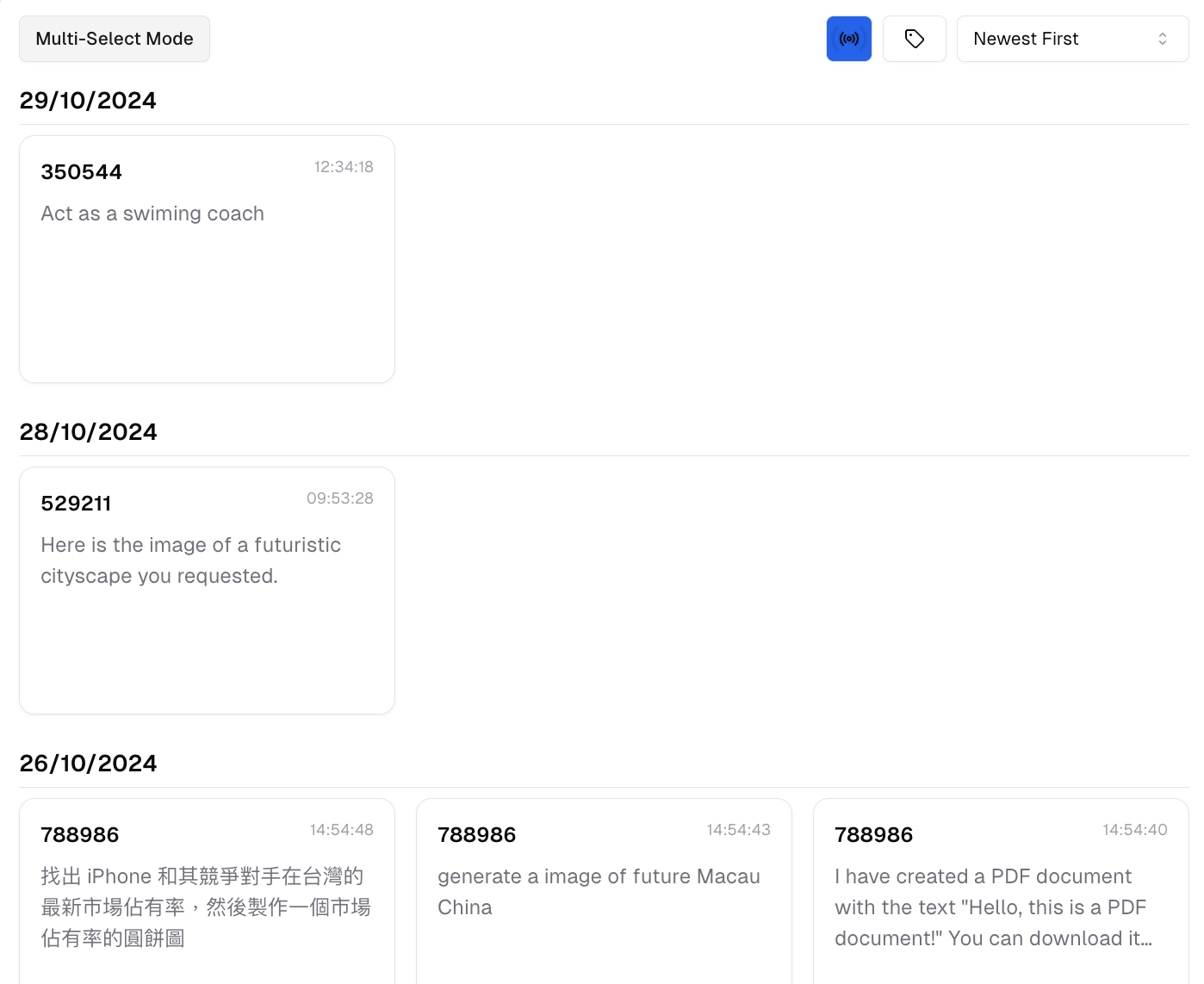Screen dimensions: 1204x984
Task: Select the 29/10/2024 date heading
Action: 88,101
